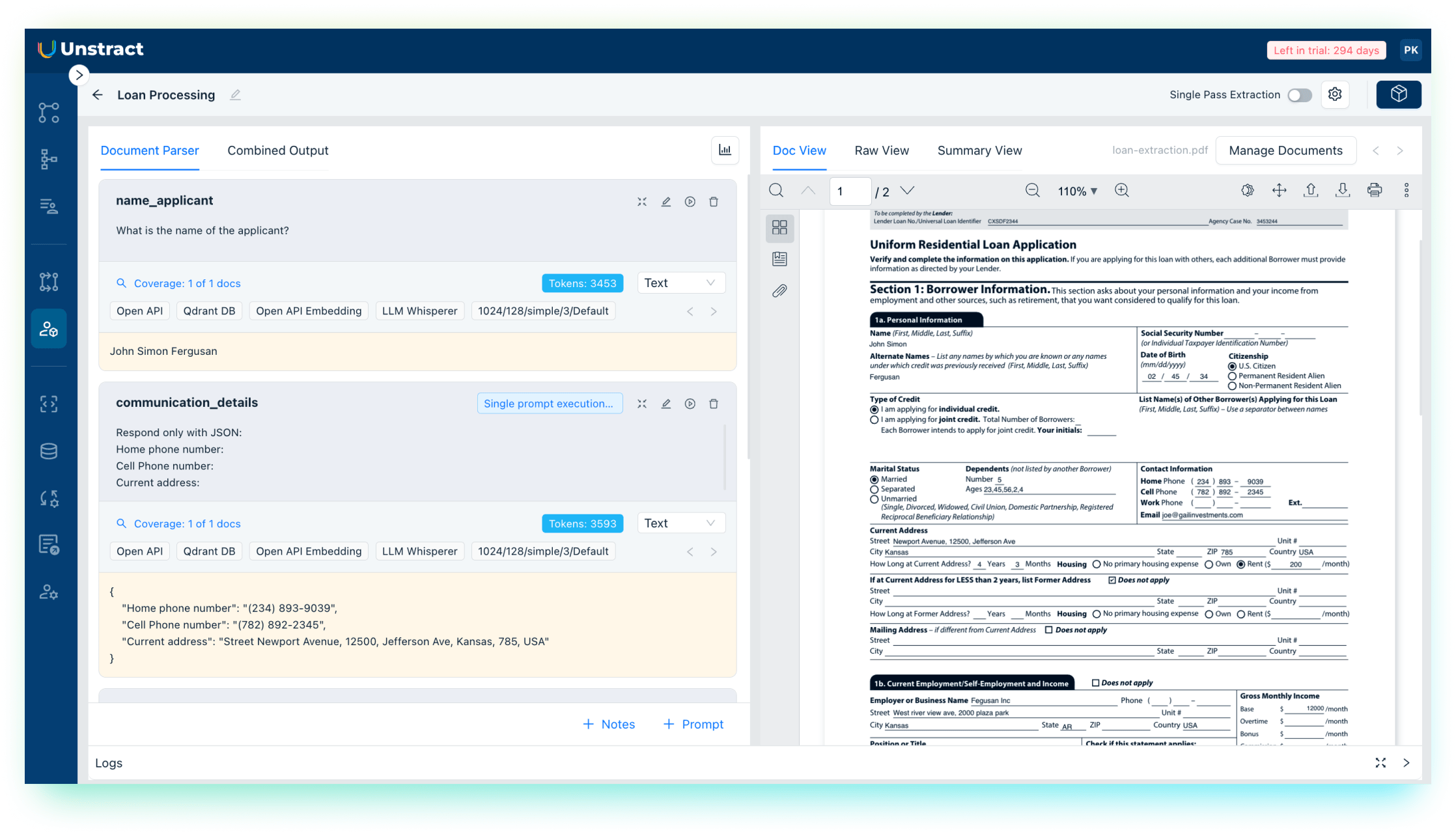Screen dimensions: 1456x834
Task: Collapse the communication_details prompt card
Action: click(x=642, y=404)
